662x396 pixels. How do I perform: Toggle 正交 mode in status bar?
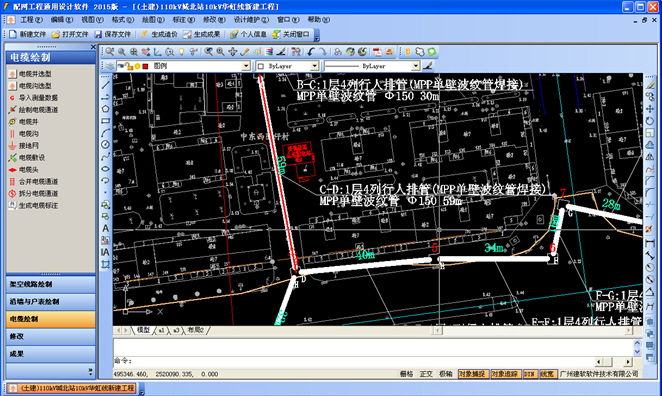[x=426, y=374]
